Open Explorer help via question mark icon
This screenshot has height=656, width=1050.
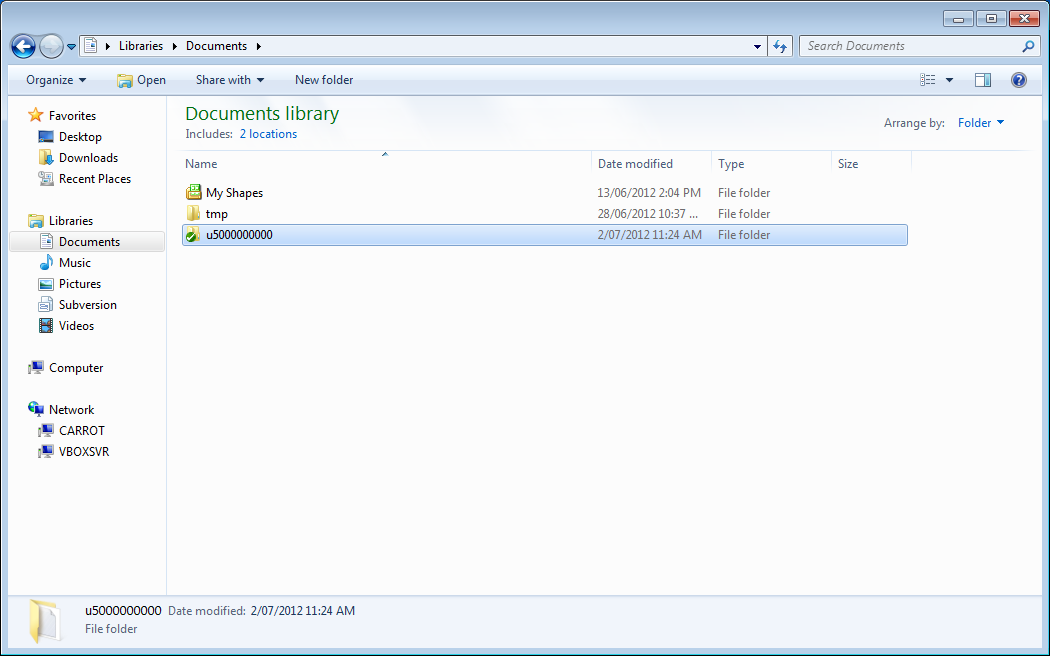pos(1018,80)
